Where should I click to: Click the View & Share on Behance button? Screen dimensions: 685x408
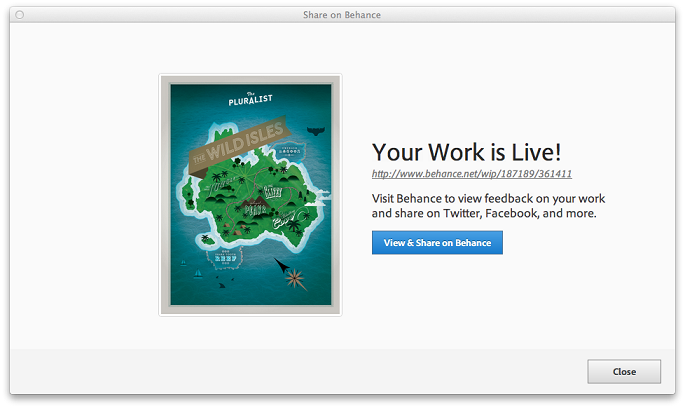pos(437,242)
